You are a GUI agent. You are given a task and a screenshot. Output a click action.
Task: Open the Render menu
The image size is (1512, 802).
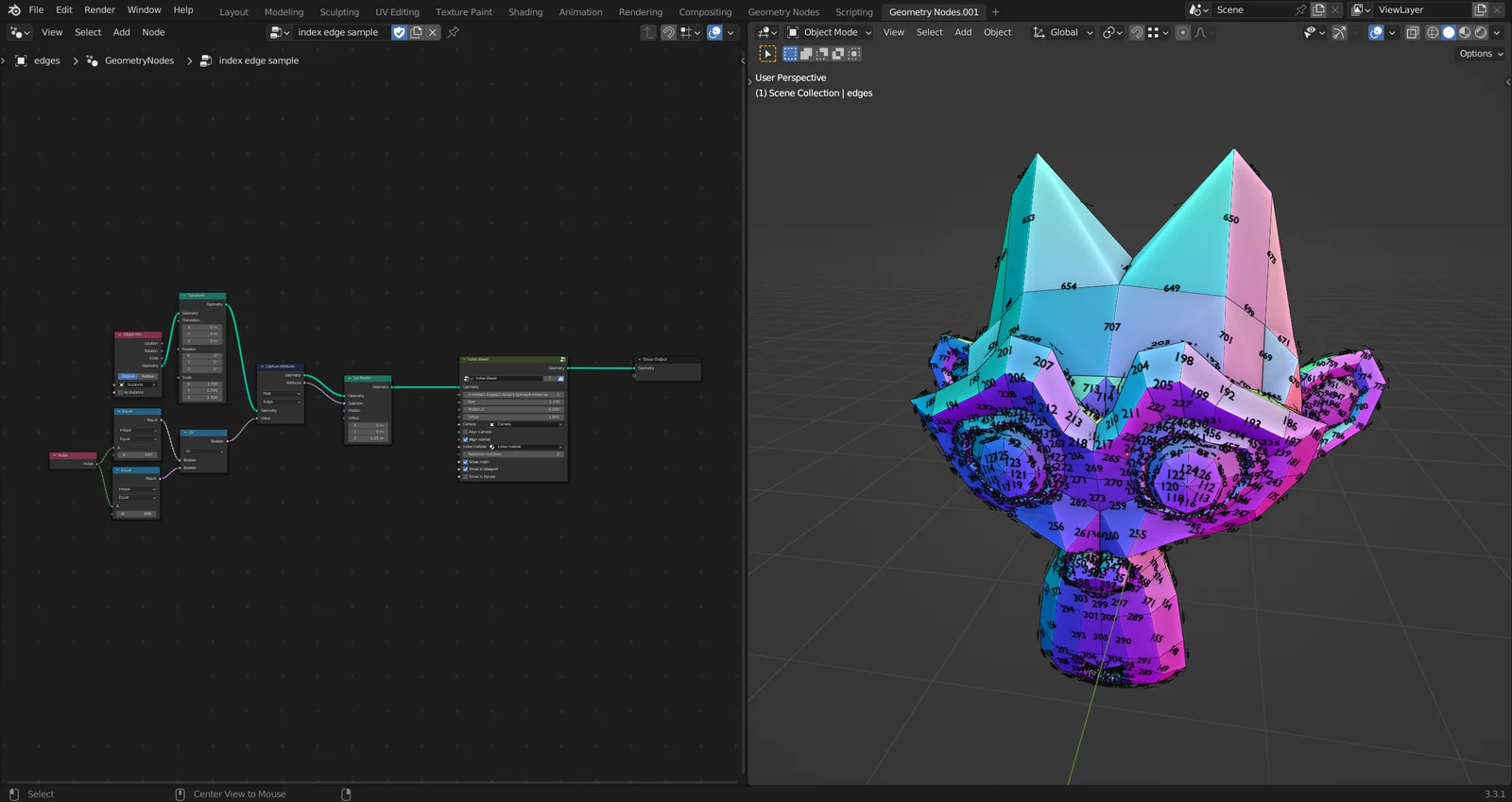(x=99, y=9)
